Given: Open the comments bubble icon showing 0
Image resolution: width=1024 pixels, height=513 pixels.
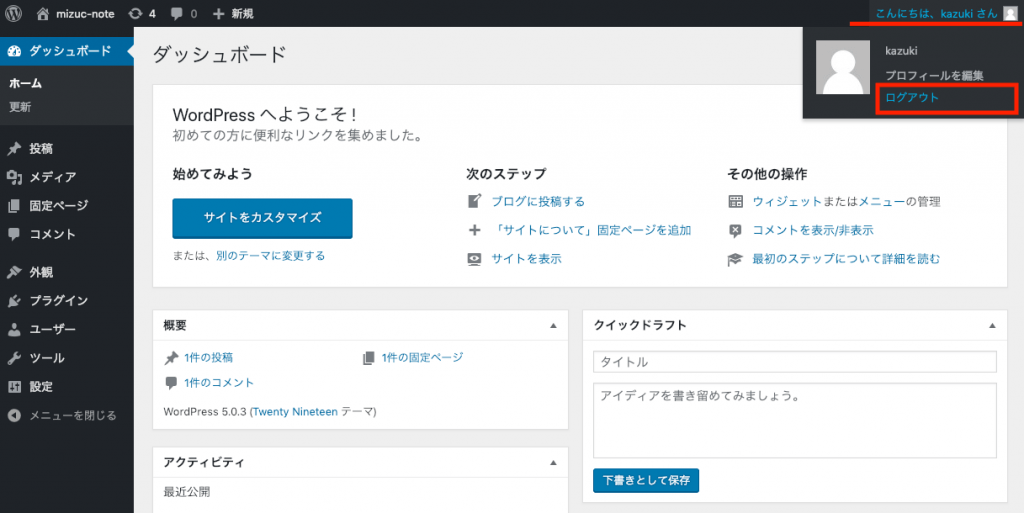Looking at the screenshot, I should (176, 13).
